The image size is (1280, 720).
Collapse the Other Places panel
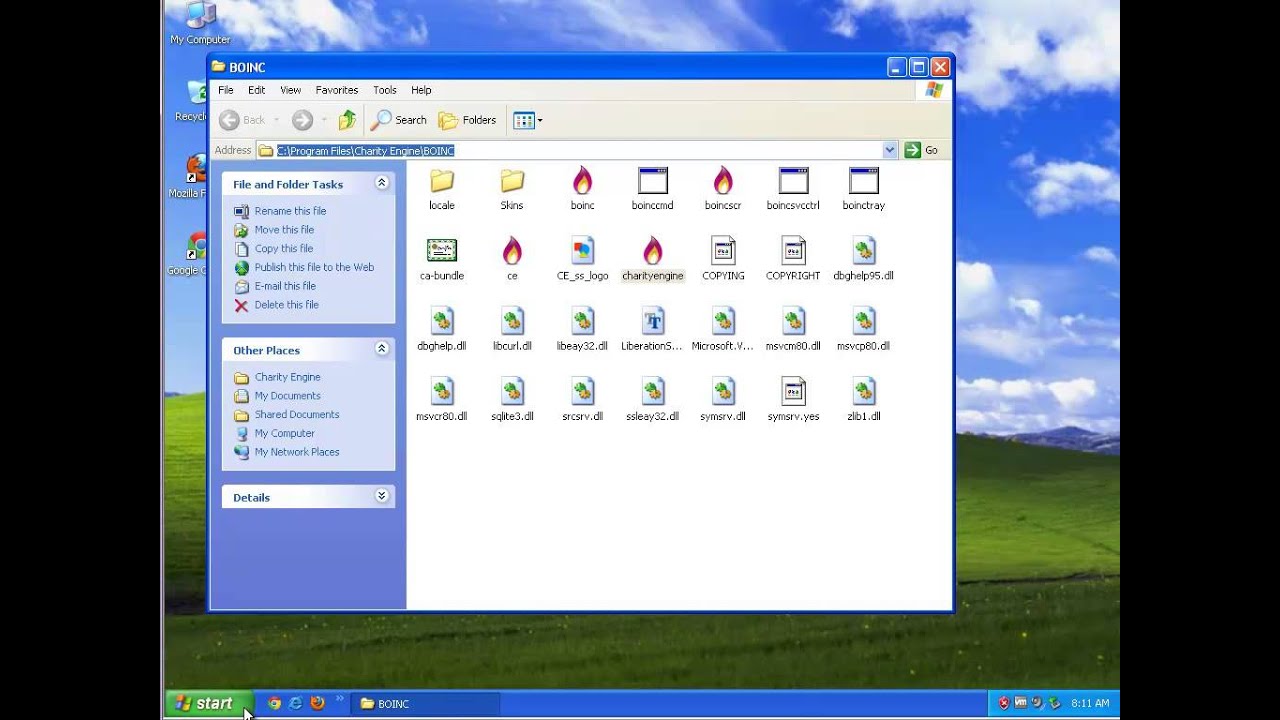(x=381, y=349)
